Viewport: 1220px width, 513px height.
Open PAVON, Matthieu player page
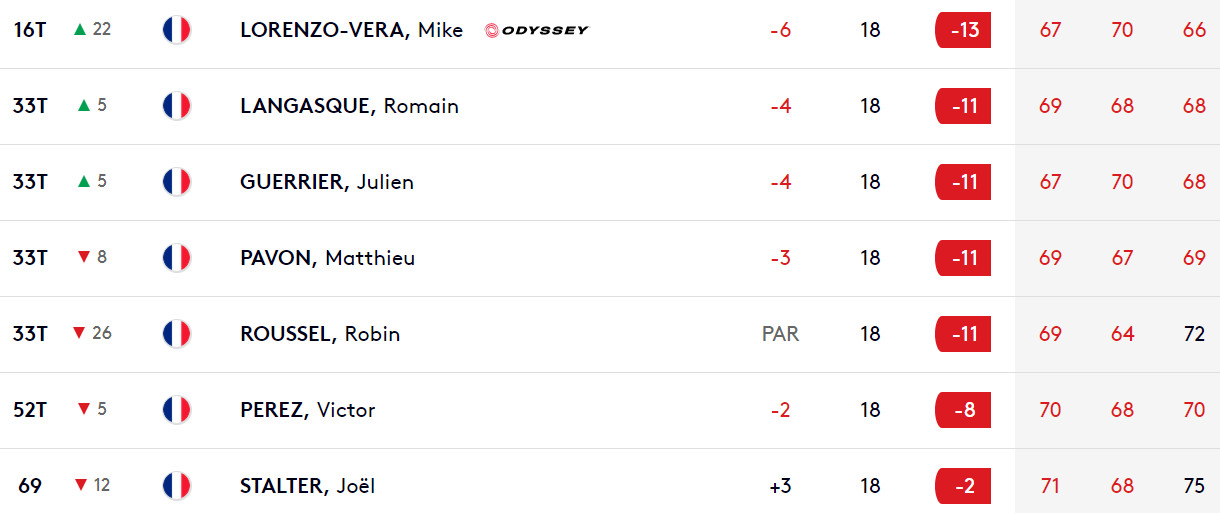[328, 258]
